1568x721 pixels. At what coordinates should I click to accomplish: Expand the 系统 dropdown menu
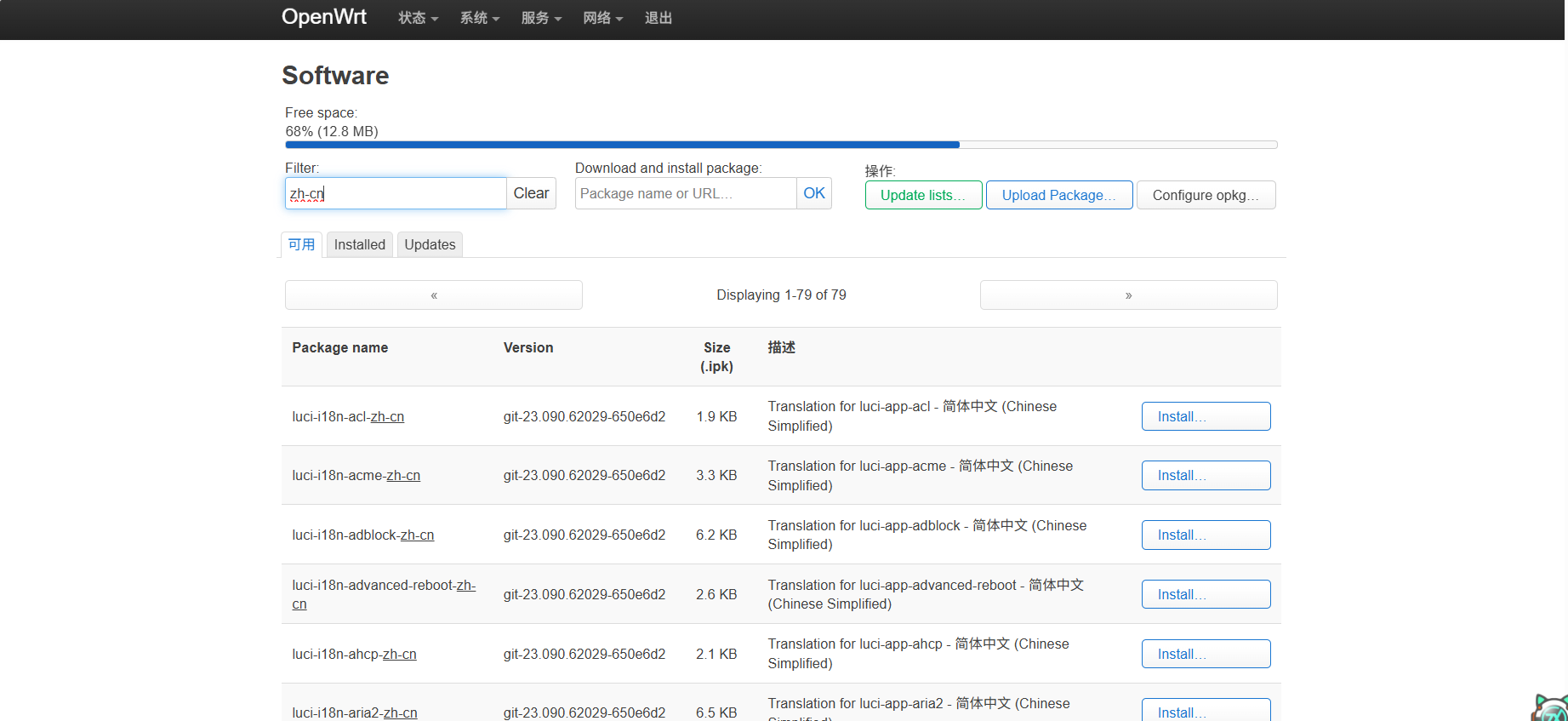479,18
